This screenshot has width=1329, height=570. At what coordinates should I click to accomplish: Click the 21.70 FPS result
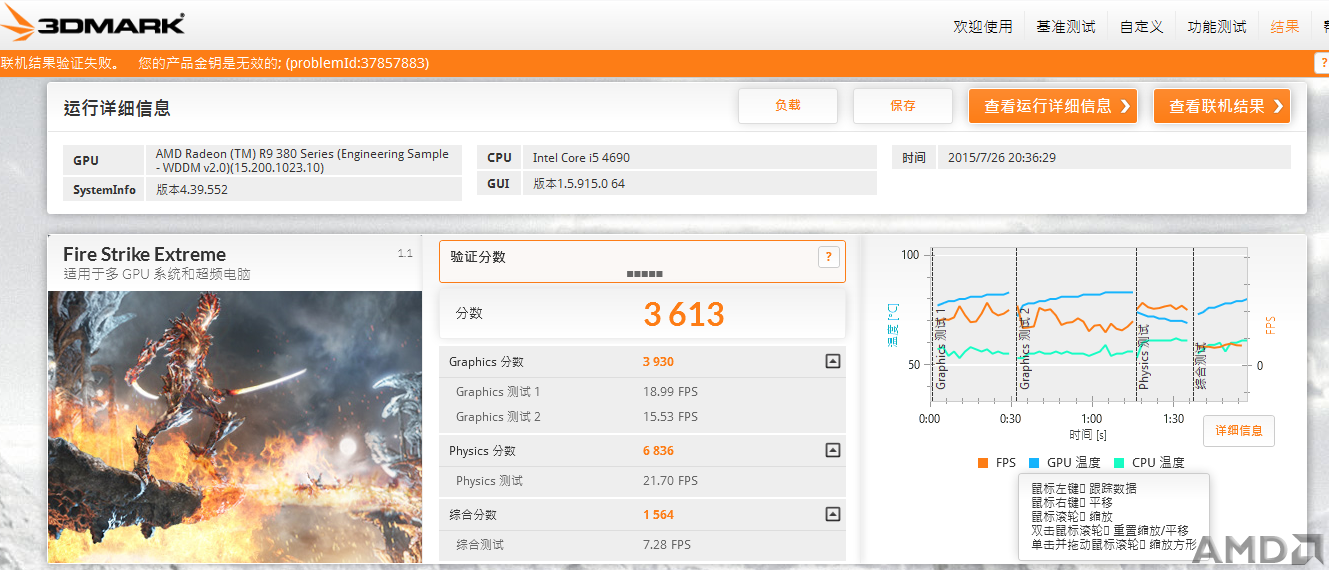(670, 481)
